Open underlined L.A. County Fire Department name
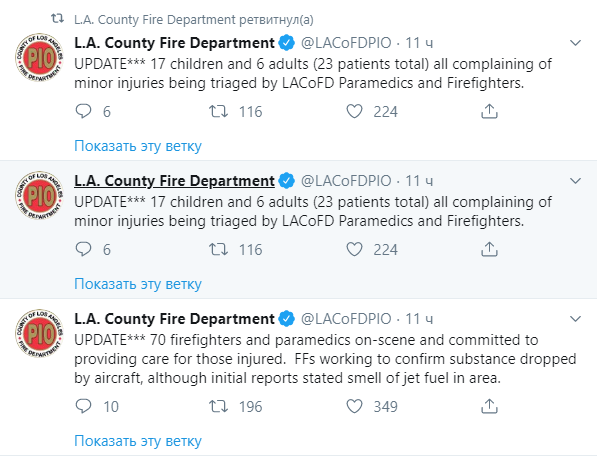The width and height of the screenshot is (597, 457). pos(174,181)
